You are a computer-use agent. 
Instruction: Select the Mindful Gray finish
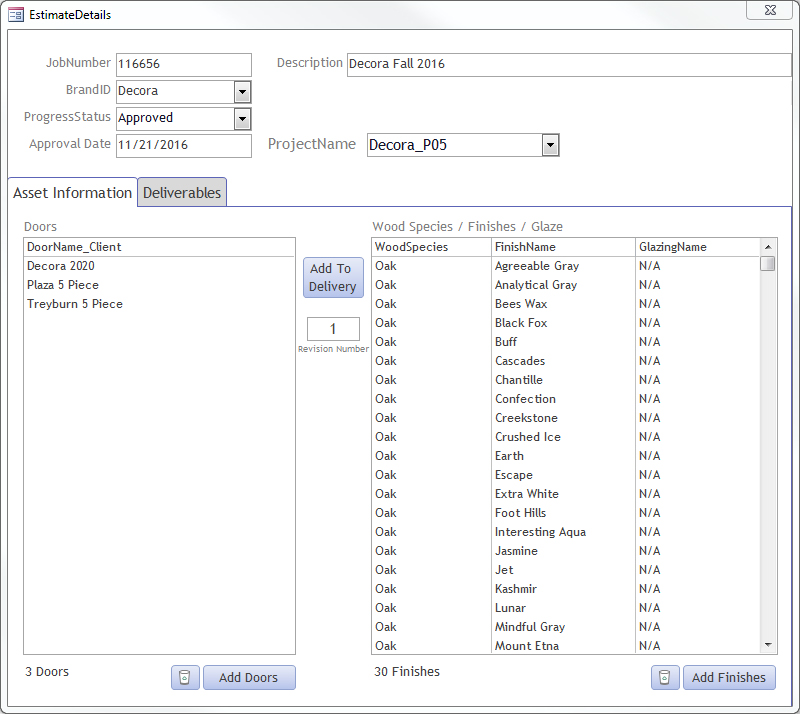(566, 627)
